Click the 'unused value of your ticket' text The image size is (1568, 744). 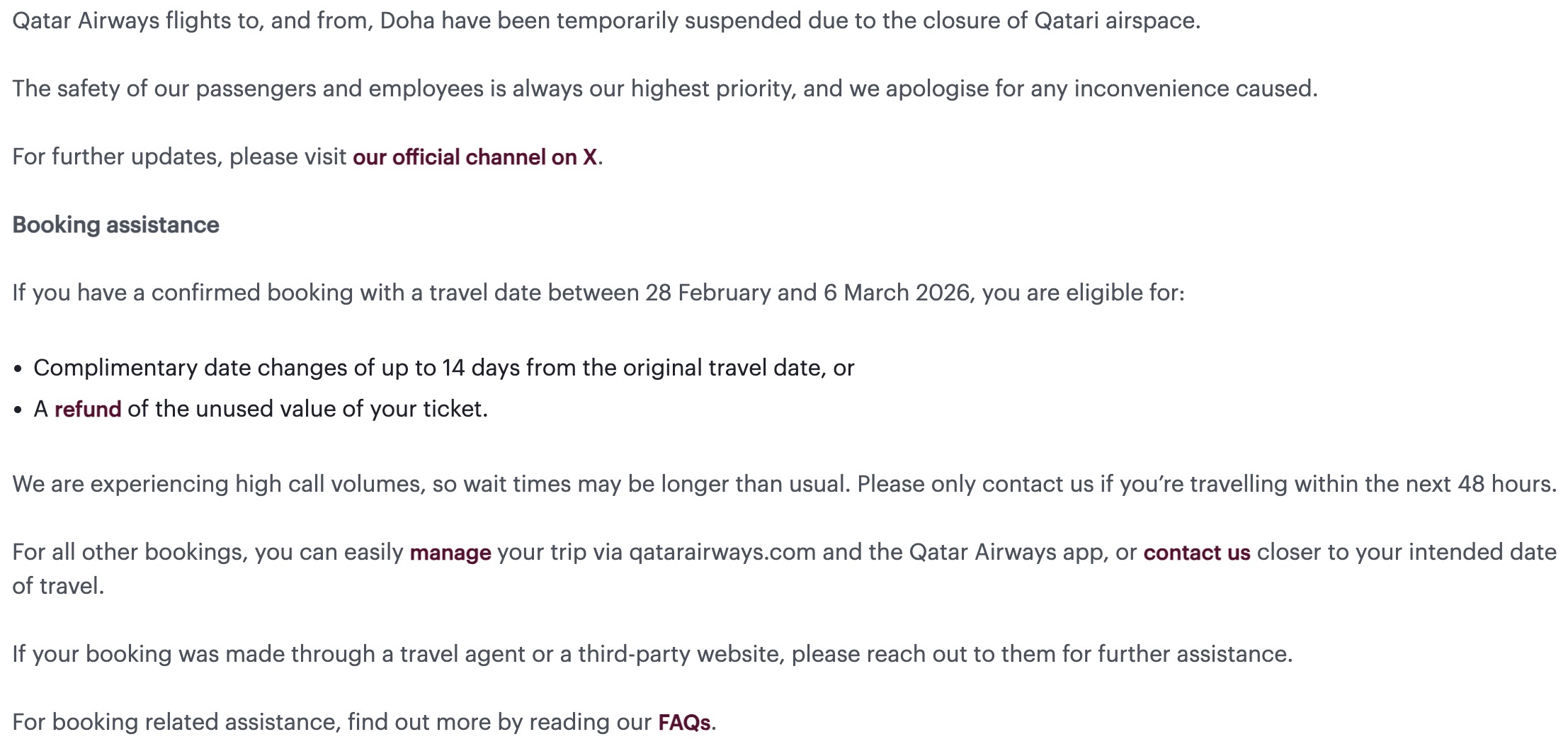coord(307,409)
